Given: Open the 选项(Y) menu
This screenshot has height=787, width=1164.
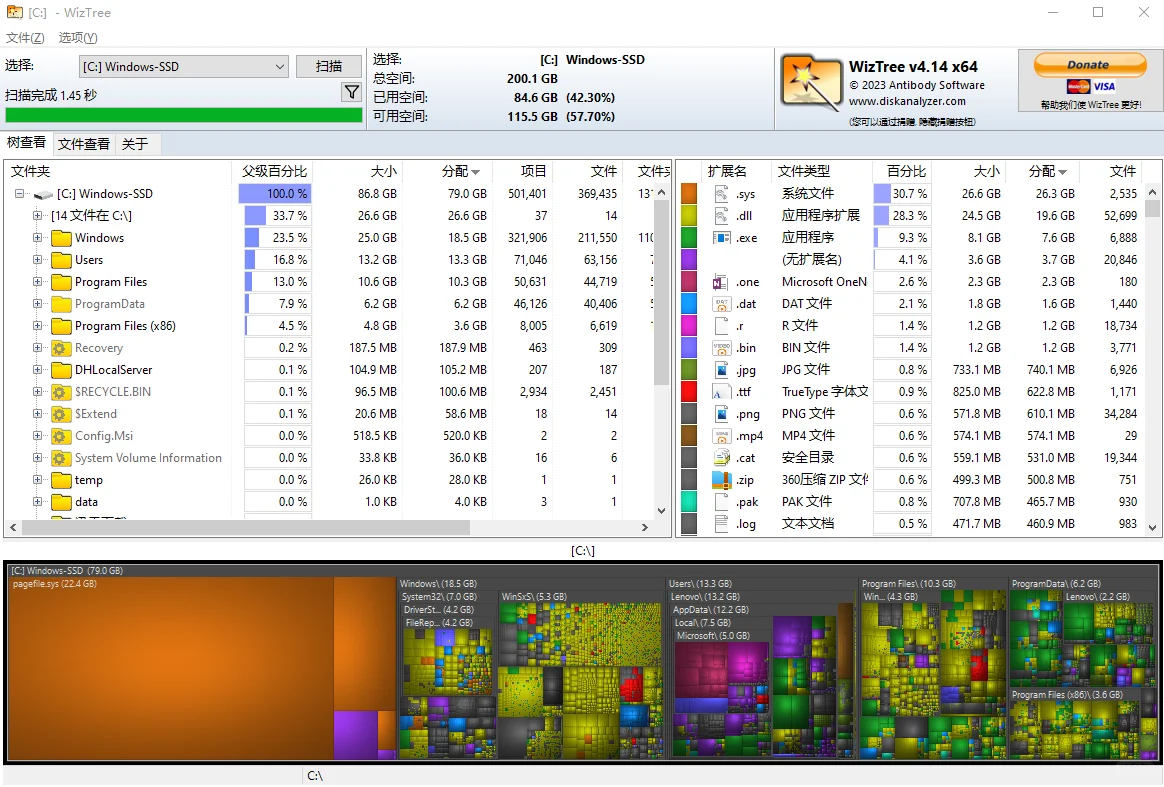Looking at the screenshot, I should coord(75,38).
